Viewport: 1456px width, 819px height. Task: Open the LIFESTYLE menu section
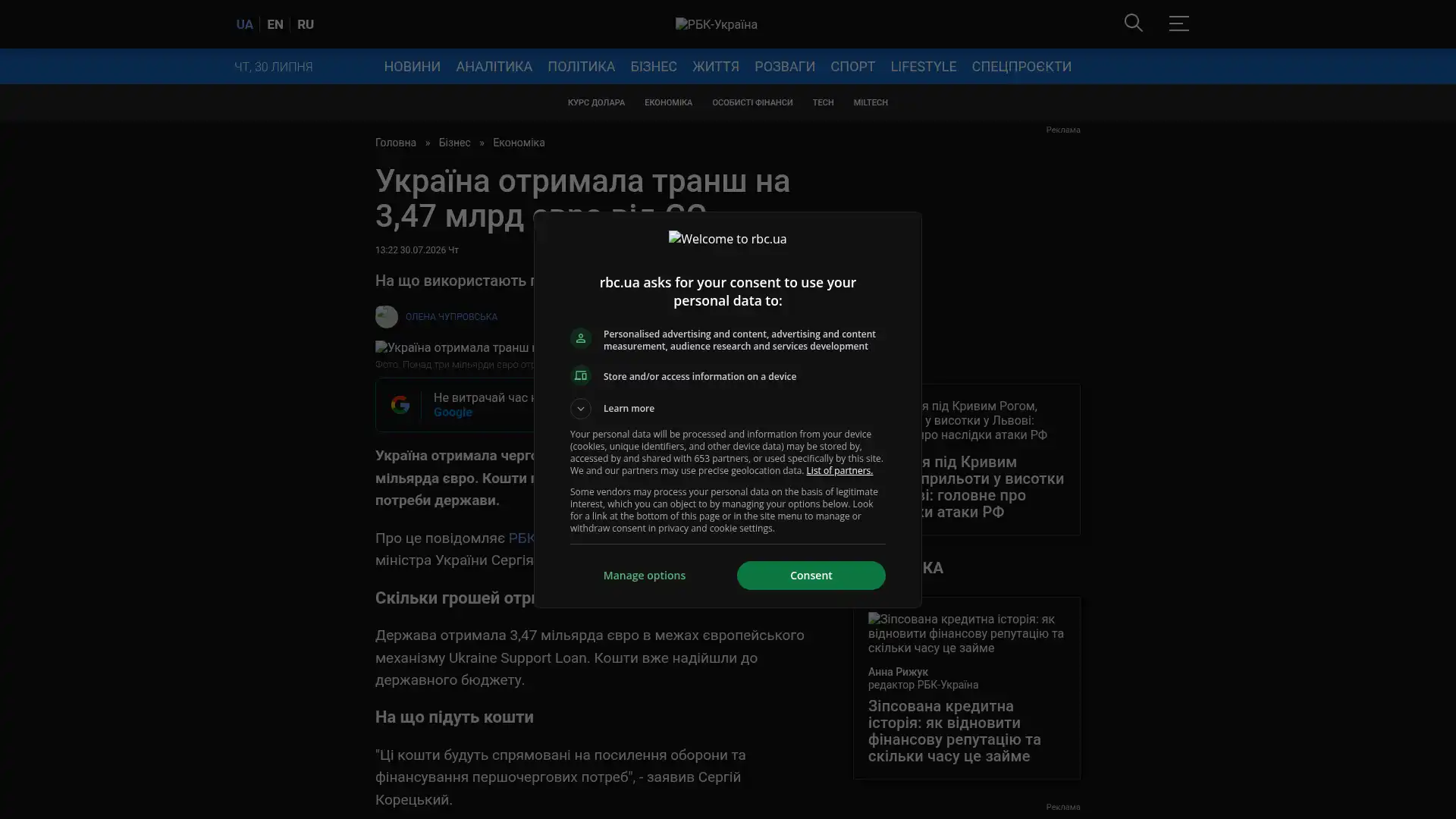924,67
